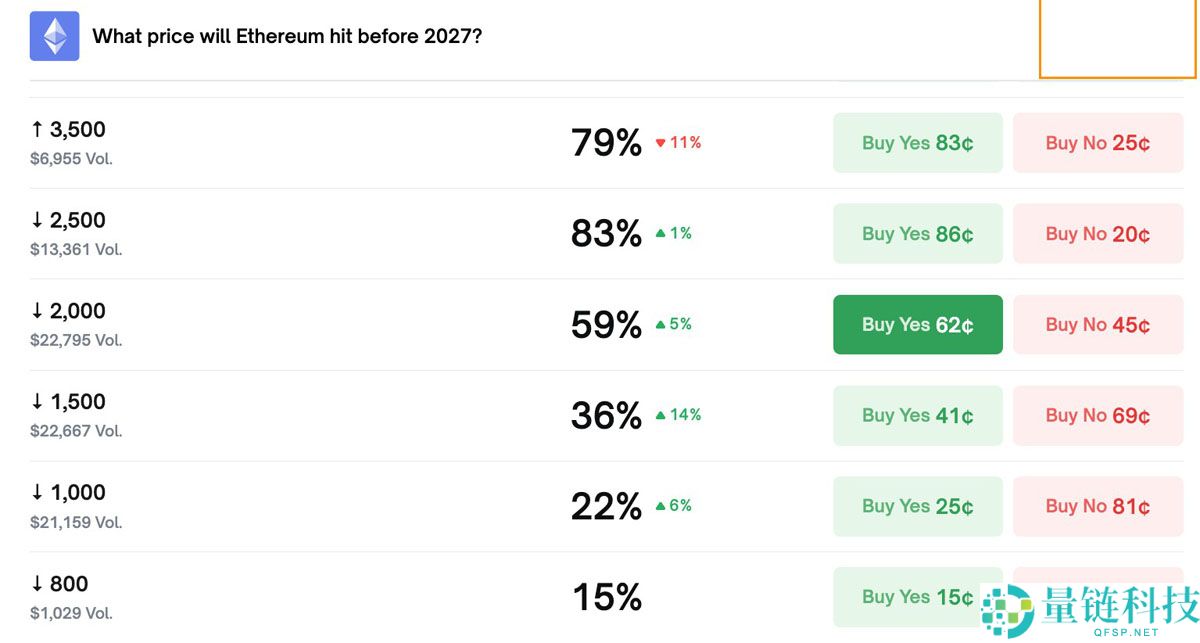Click the red down-triangle beside the 11% change

(x=659, y=142)
